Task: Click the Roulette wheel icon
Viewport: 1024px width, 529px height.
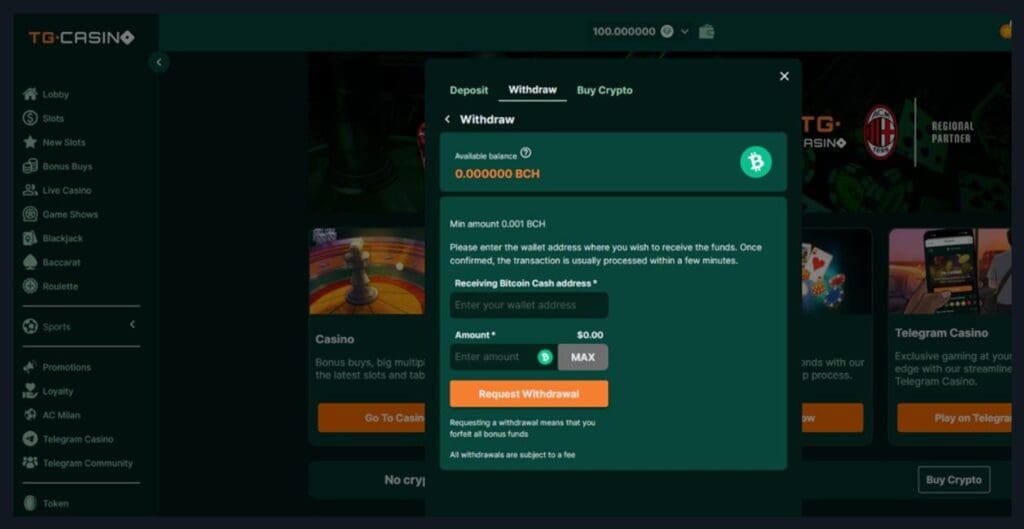Action: 30,286
